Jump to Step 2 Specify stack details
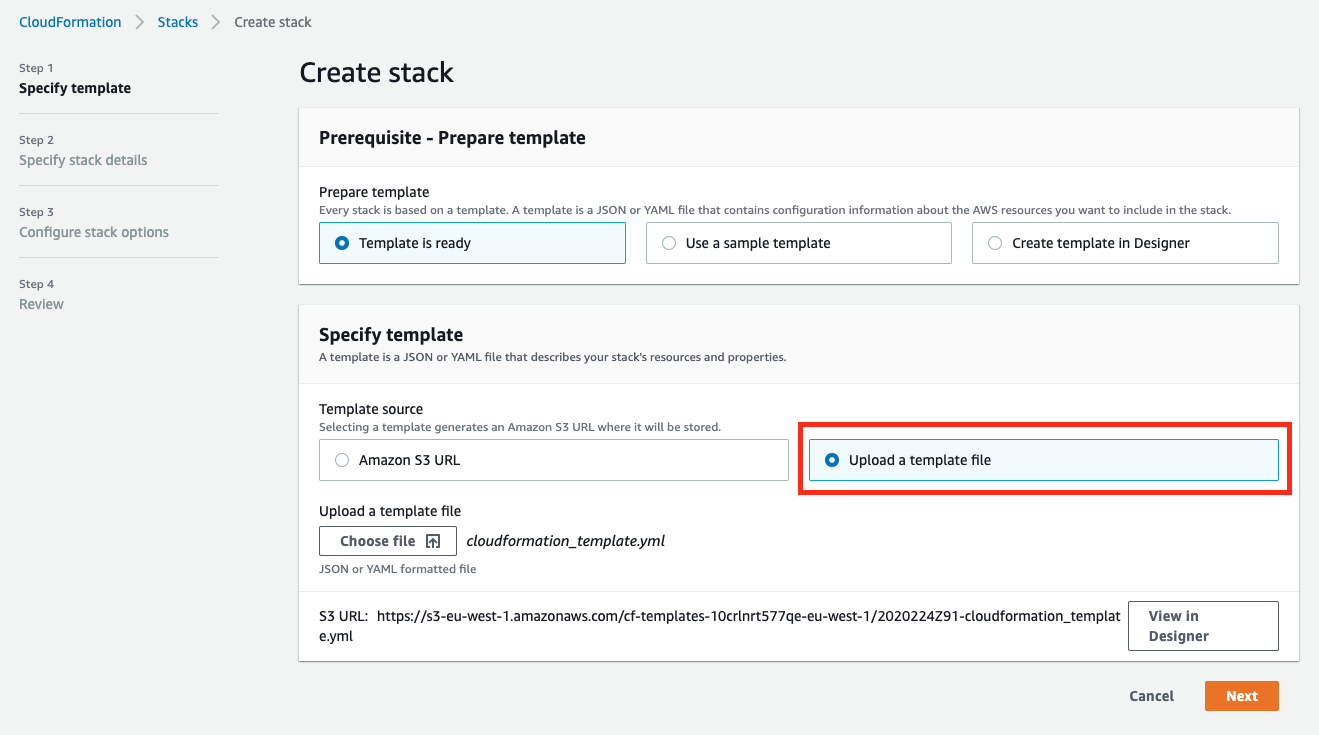 83,160
